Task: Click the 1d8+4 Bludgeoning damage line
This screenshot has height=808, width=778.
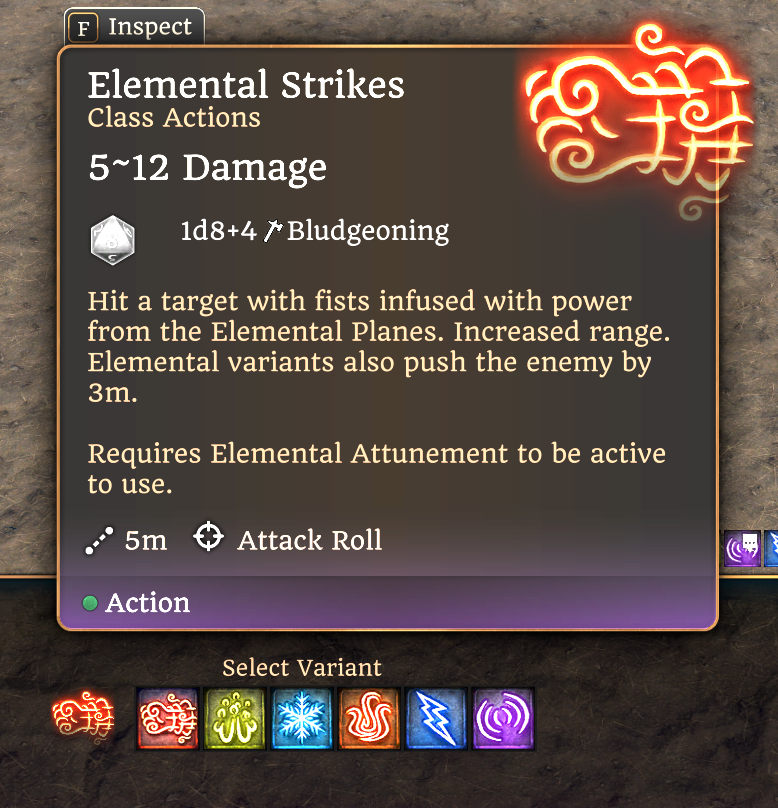Action: click(x=315, y=231)
